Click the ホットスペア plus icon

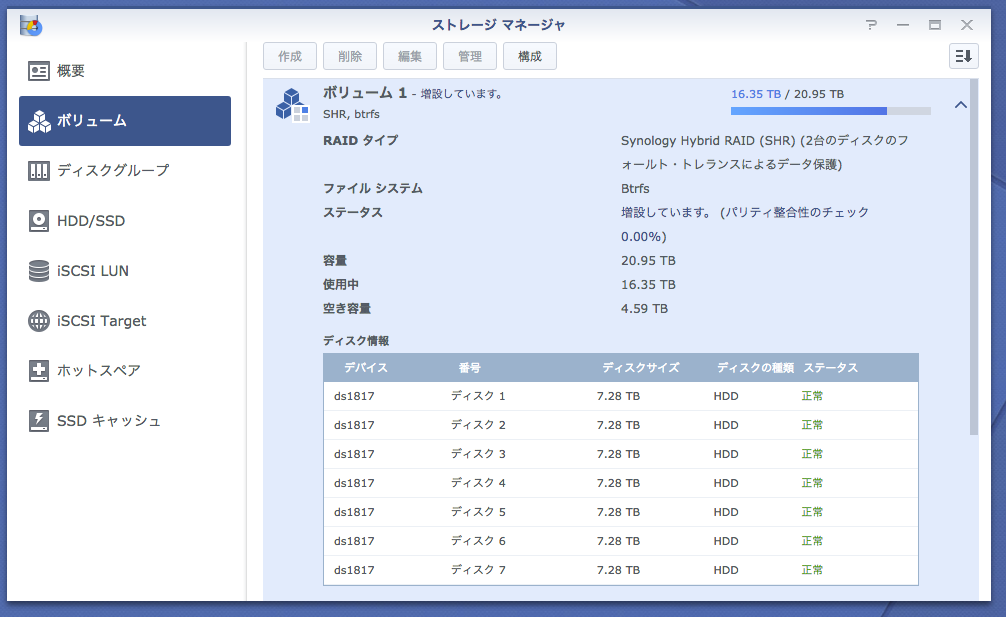[39, 371]
